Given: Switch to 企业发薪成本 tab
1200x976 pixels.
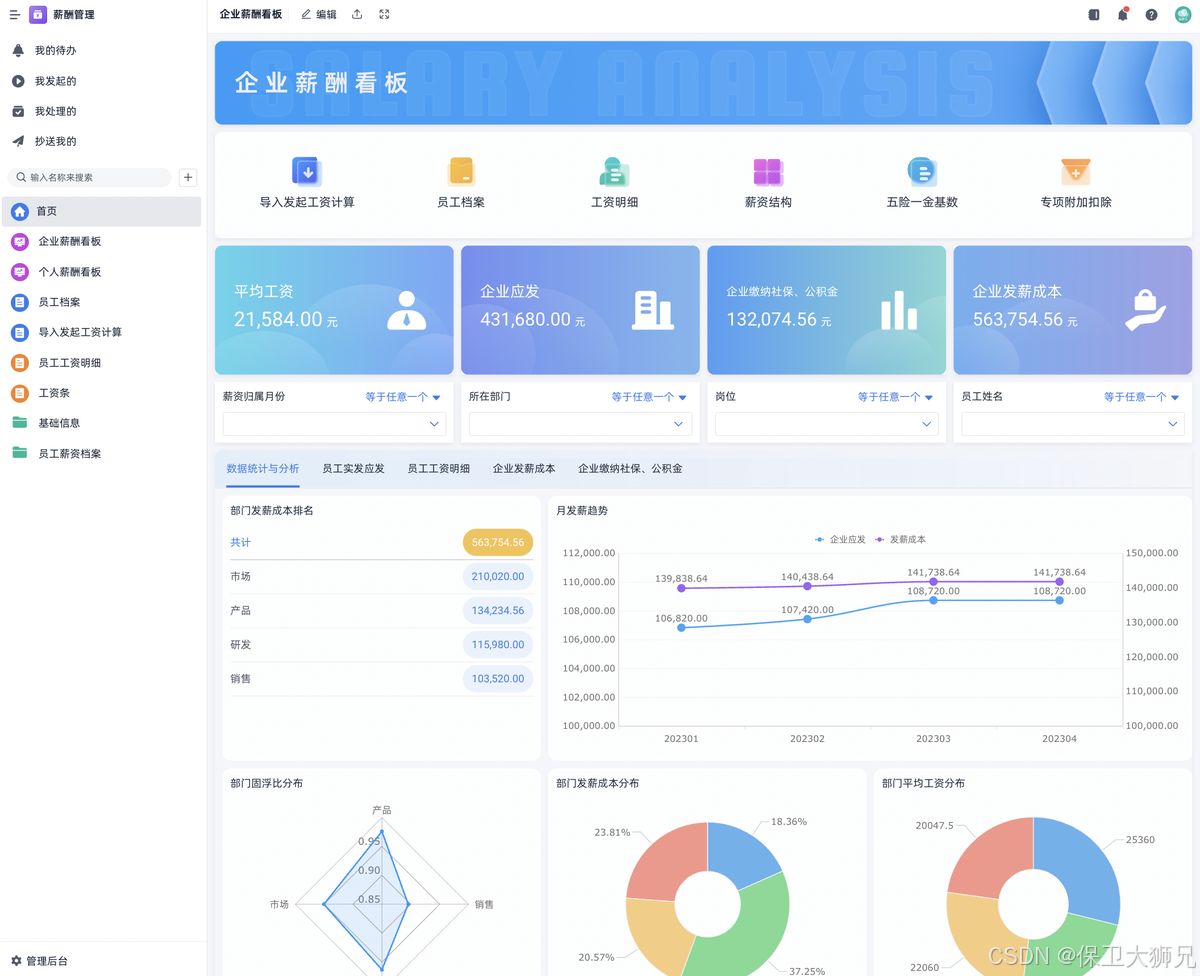Looking at the screenshot, I should 524,468.
